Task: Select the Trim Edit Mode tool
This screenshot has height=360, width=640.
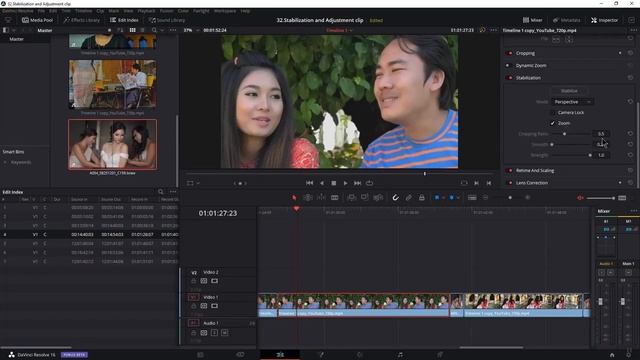Action: (308, 198)
